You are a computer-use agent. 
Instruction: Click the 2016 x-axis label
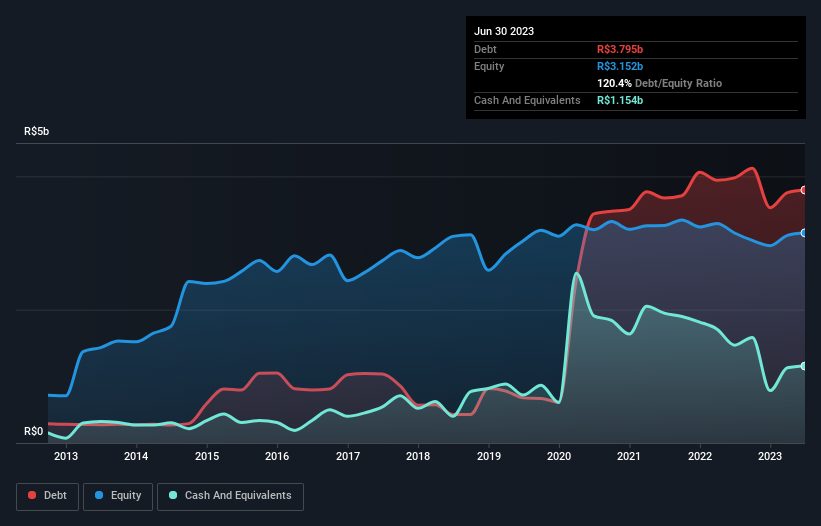[x=277, y=457]
